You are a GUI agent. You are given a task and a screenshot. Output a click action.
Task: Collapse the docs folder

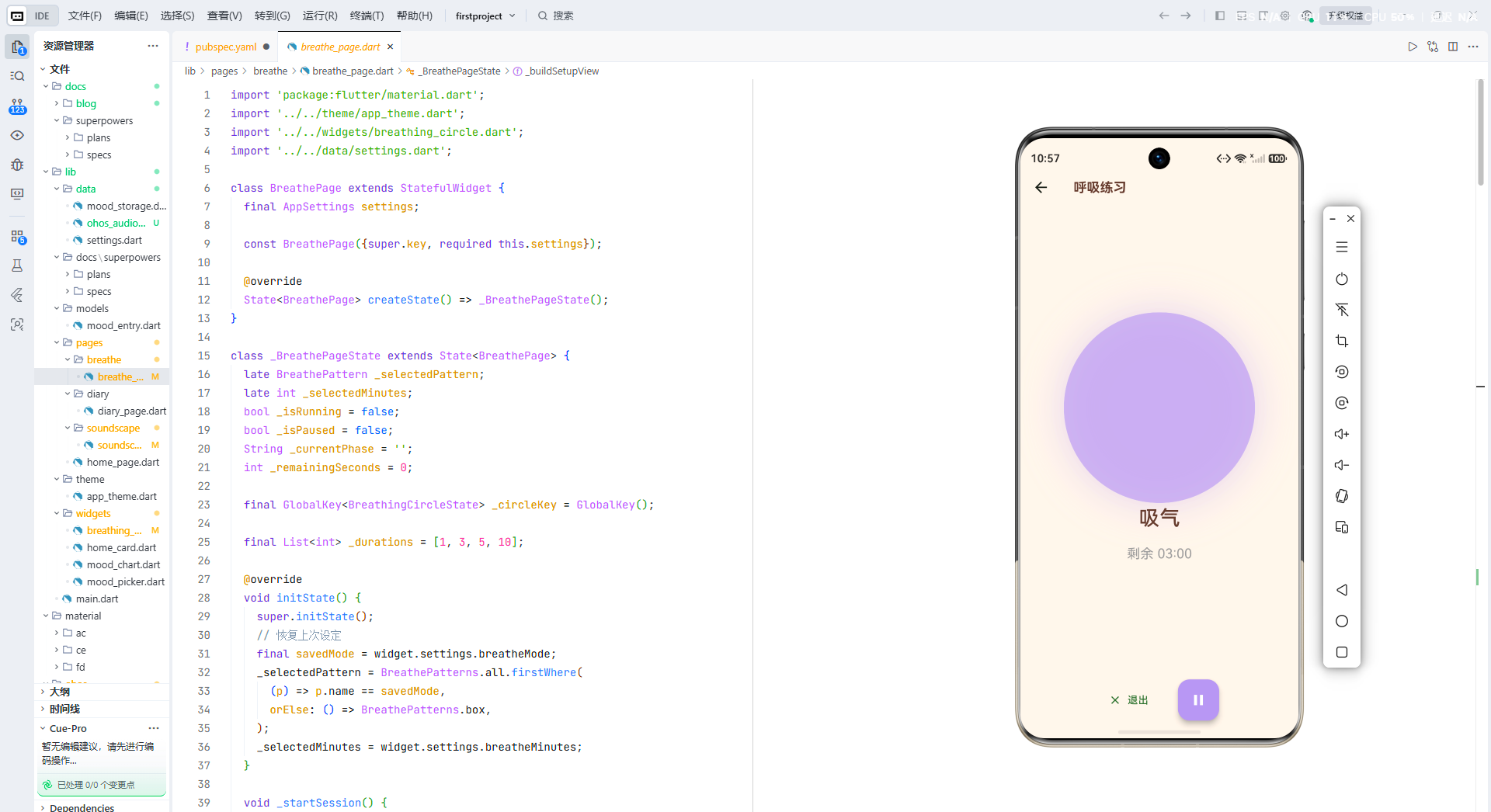tap(46, 86)
